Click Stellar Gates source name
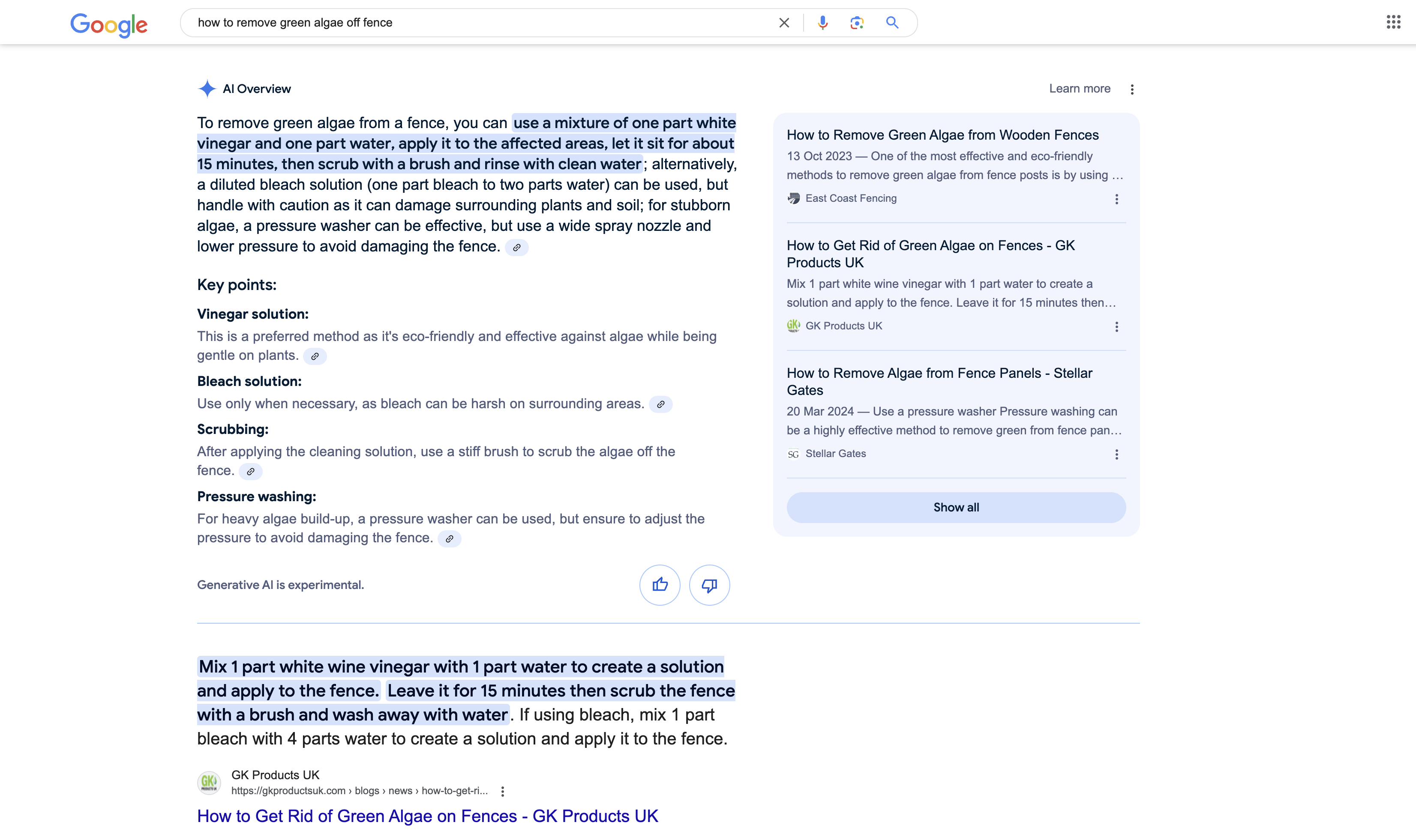Viewport: 1416px width, 840px height. [835, 453]
